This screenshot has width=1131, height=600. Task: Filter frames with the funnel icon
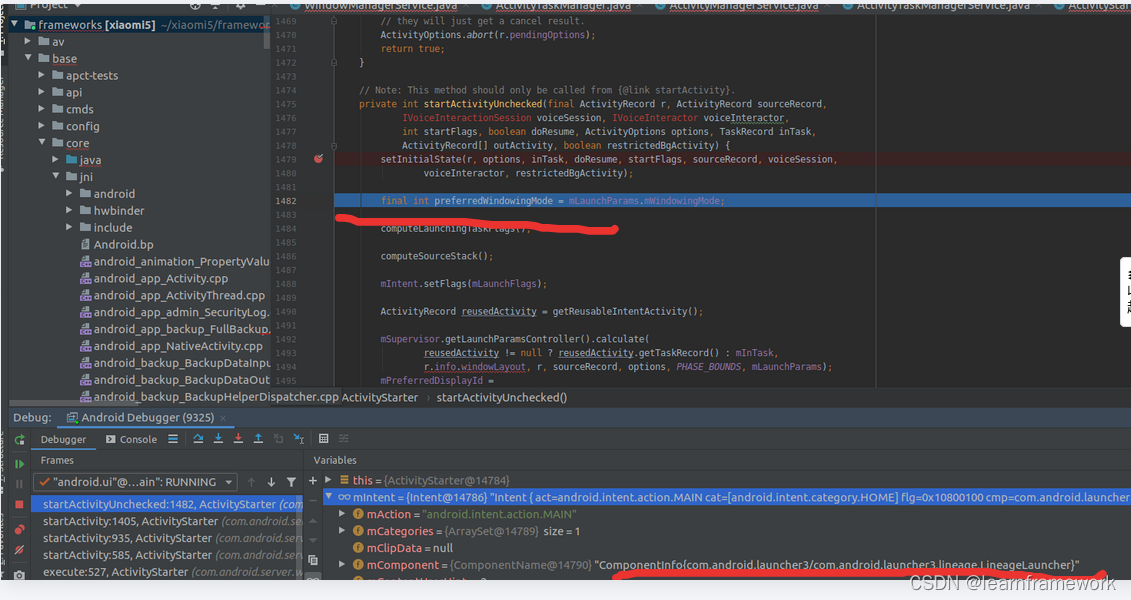pyautogui.click(x=291, y=482)
